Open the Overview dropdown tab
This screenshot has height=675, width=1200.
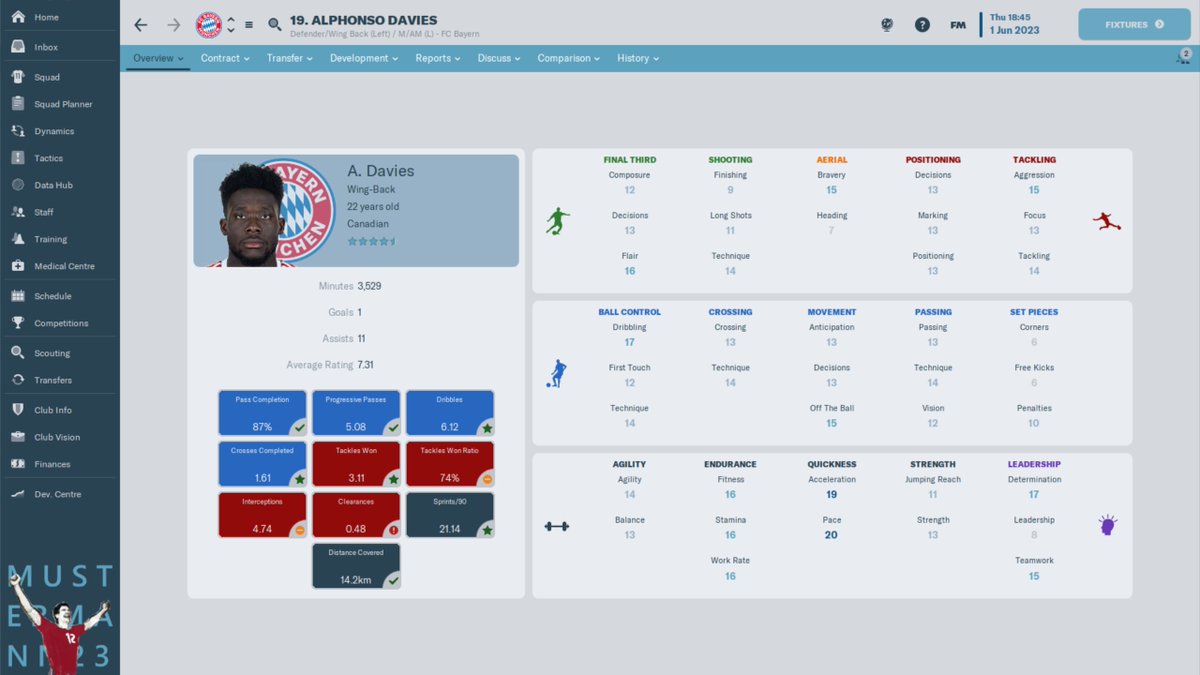(x=158, y=58)
